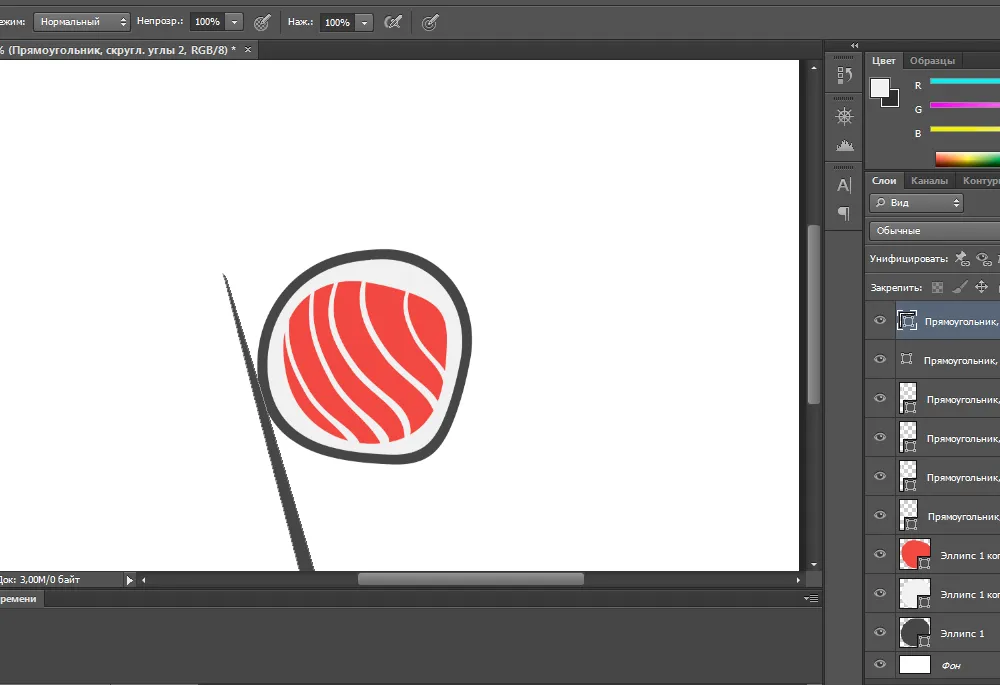This screenshot has height=685, width=1000.
Task: Click the vertical scrollbar up arrow
Action: tap(813, 68)
